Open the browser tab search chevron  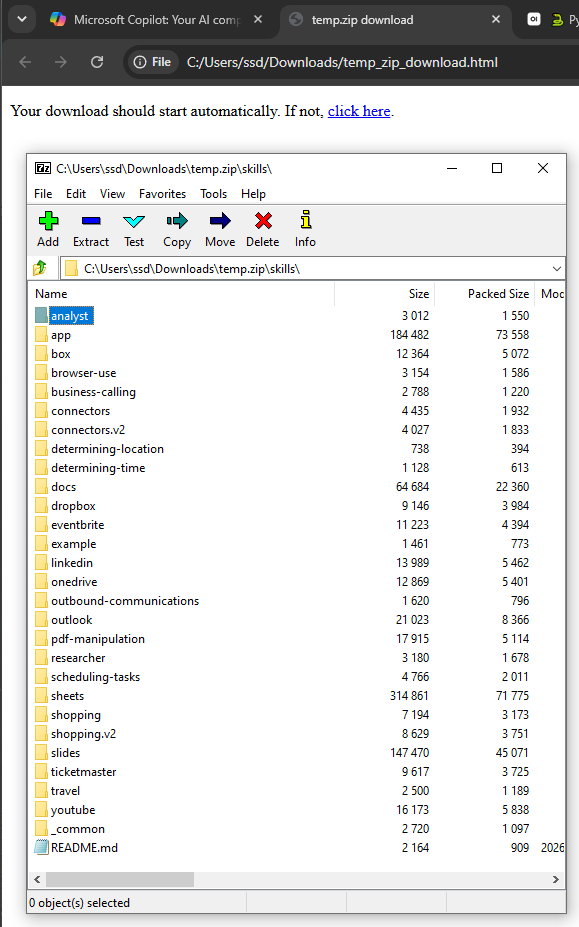22,20
